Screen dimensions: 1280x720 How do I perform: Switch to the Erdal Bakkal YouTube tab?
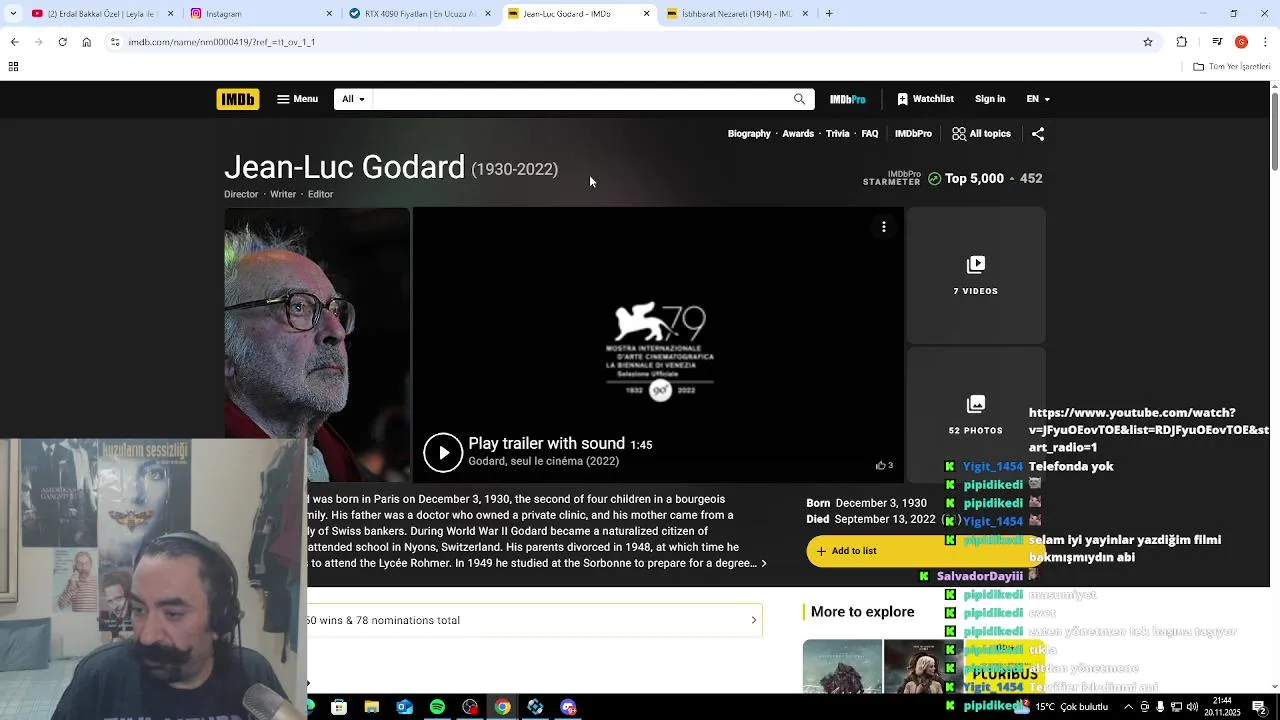[100, 14]
